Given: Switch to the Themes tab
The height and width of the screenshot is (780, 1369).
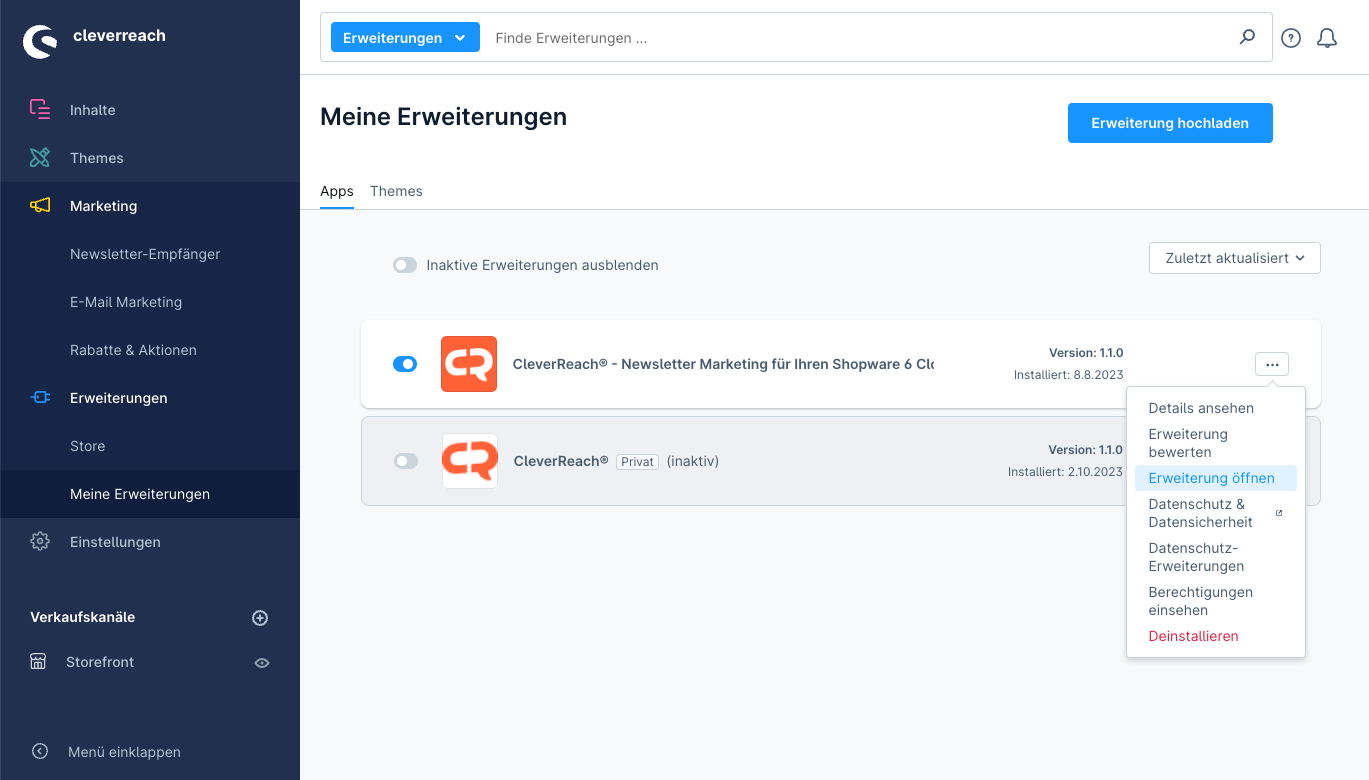Looking at the screenshot, I should (x=396, y=191).
